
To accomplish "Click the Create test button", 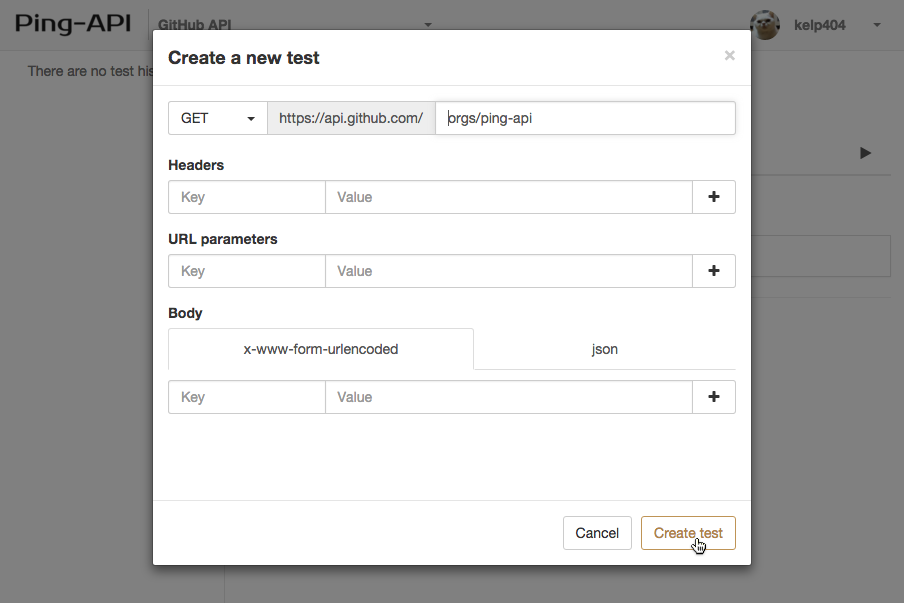I will tap(688, 533).
